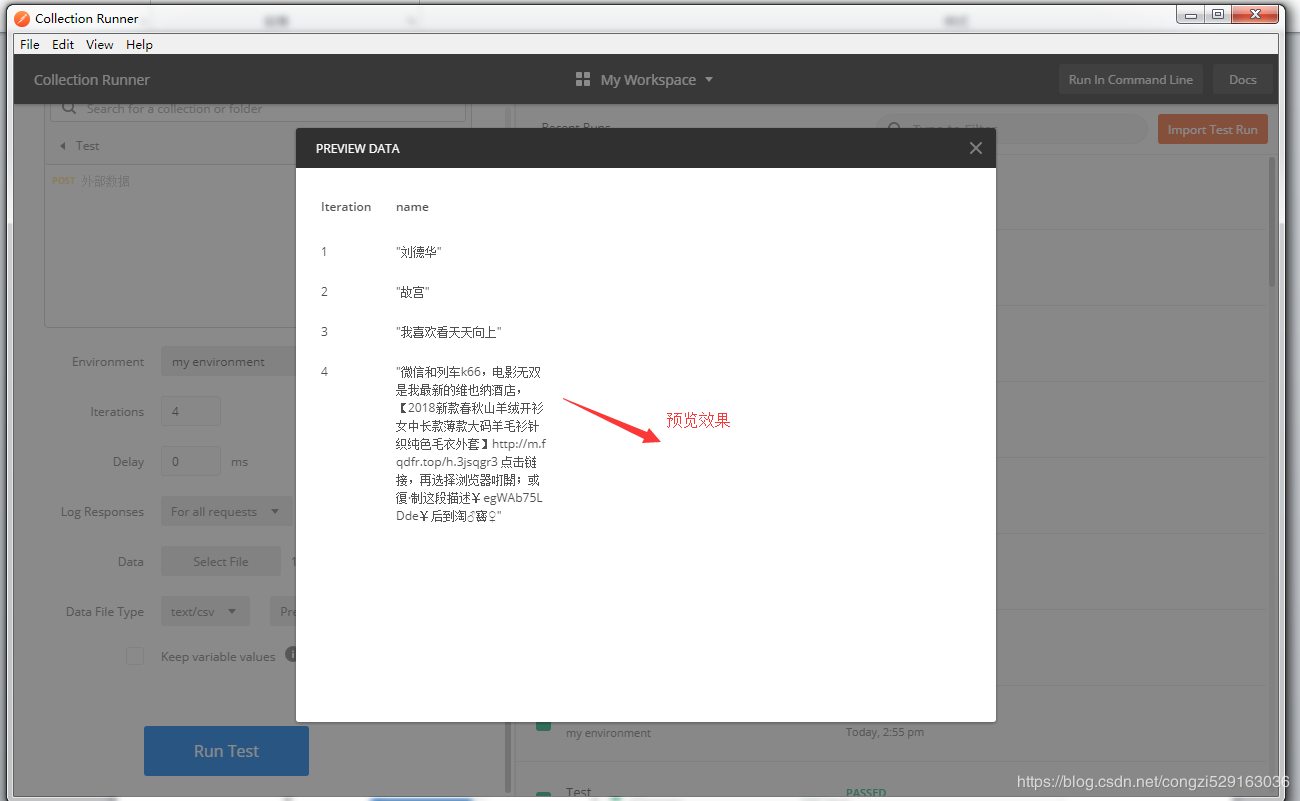Click the Select File button

[x=221, y=562]
